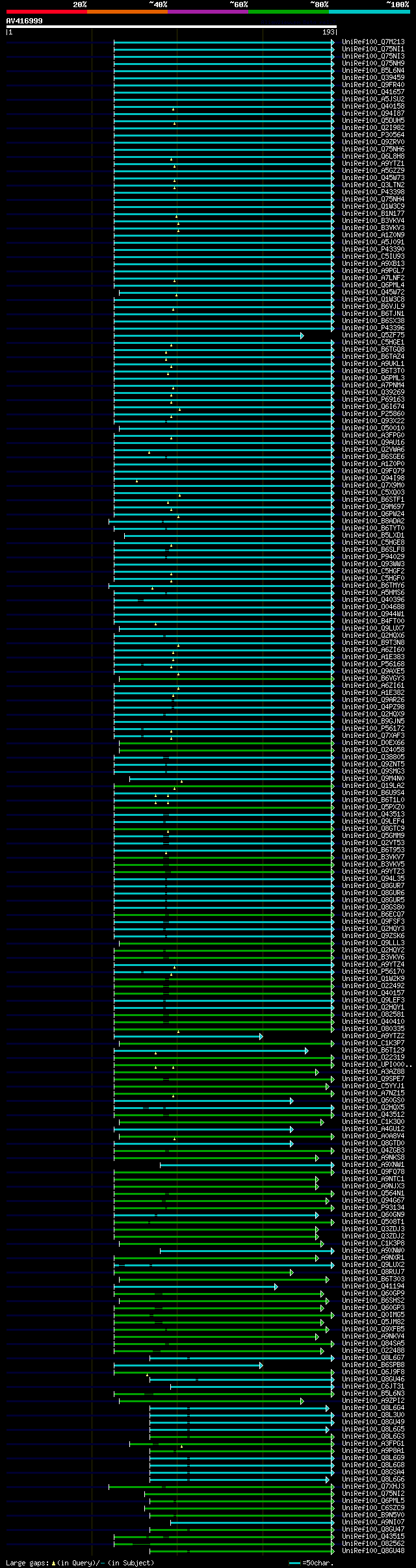Open hit UniRef100_P30564
This screenshot has width=416, height=1568.
coord(373,135)
